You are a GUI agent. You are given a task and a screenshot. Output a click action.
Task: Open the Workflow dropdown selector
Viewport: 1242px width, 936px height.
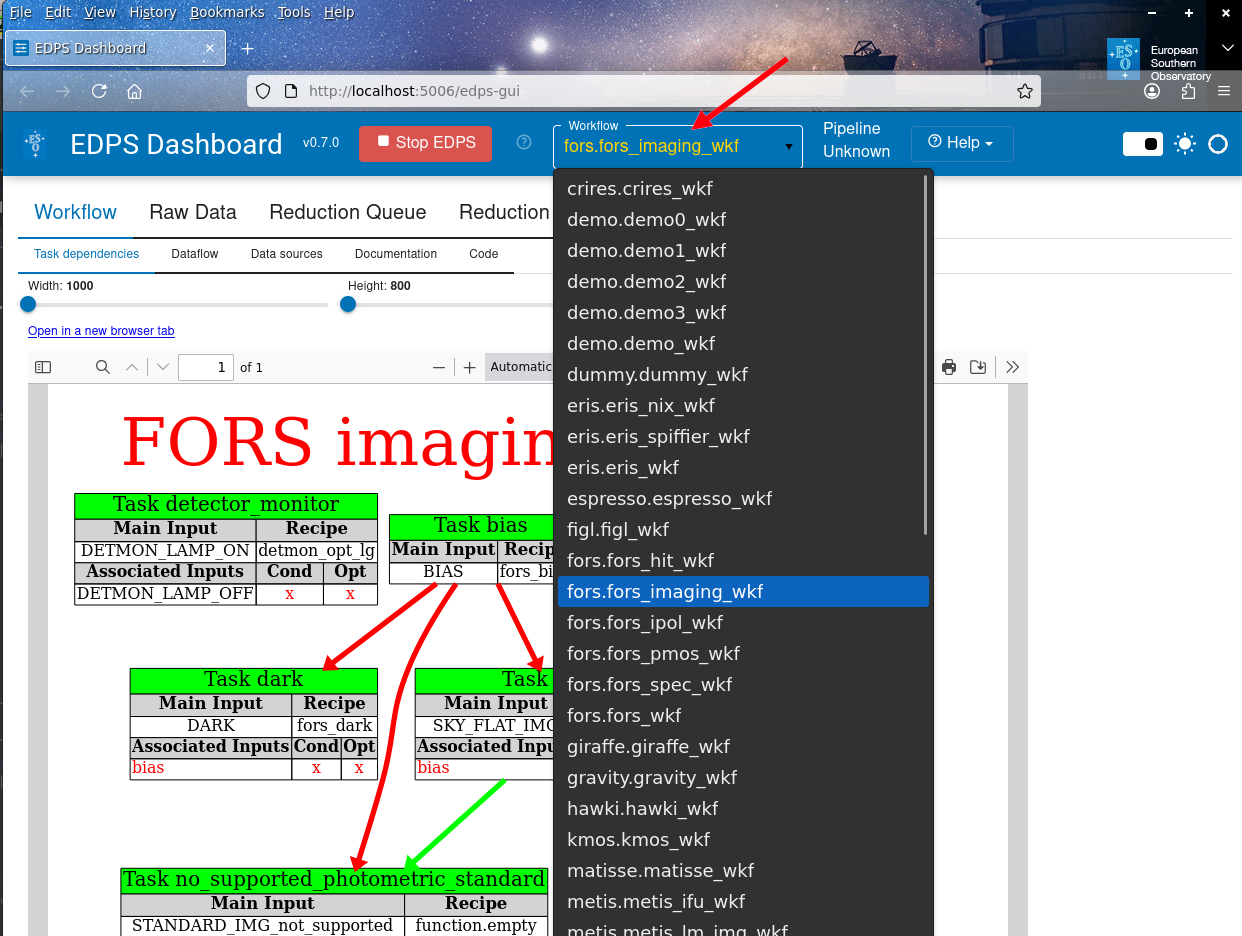[678, 146]
